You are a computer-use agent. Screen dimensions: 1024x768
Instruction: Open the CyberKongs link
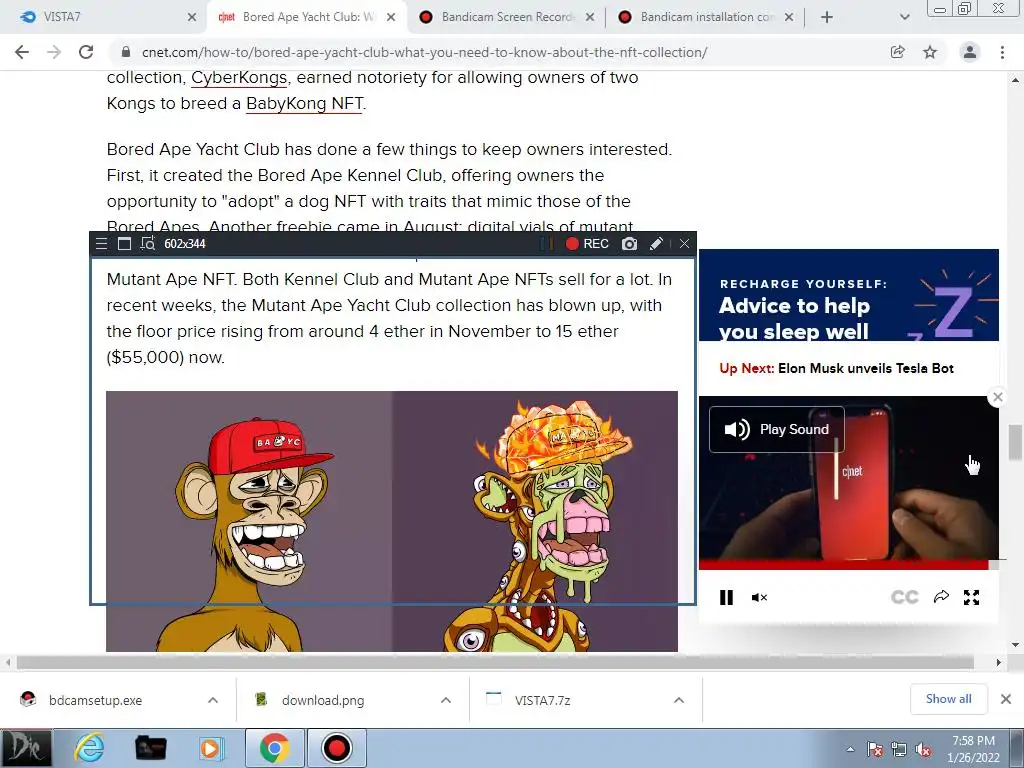[239, 78]
